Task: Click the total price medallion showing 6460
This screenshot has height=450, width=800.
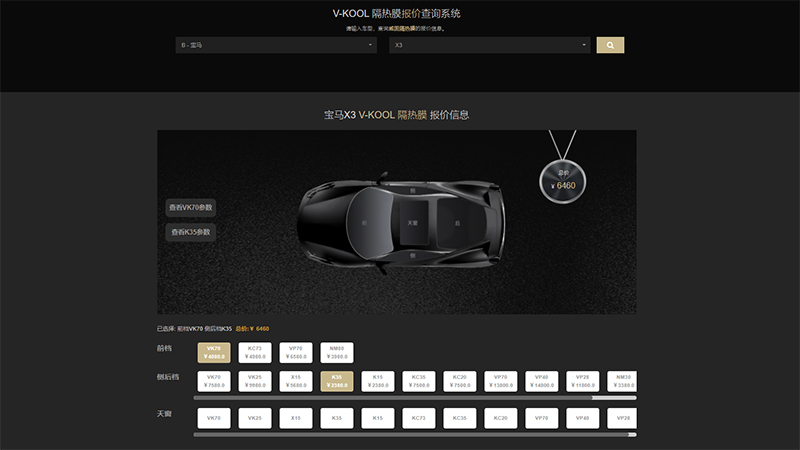Action: 565,182
